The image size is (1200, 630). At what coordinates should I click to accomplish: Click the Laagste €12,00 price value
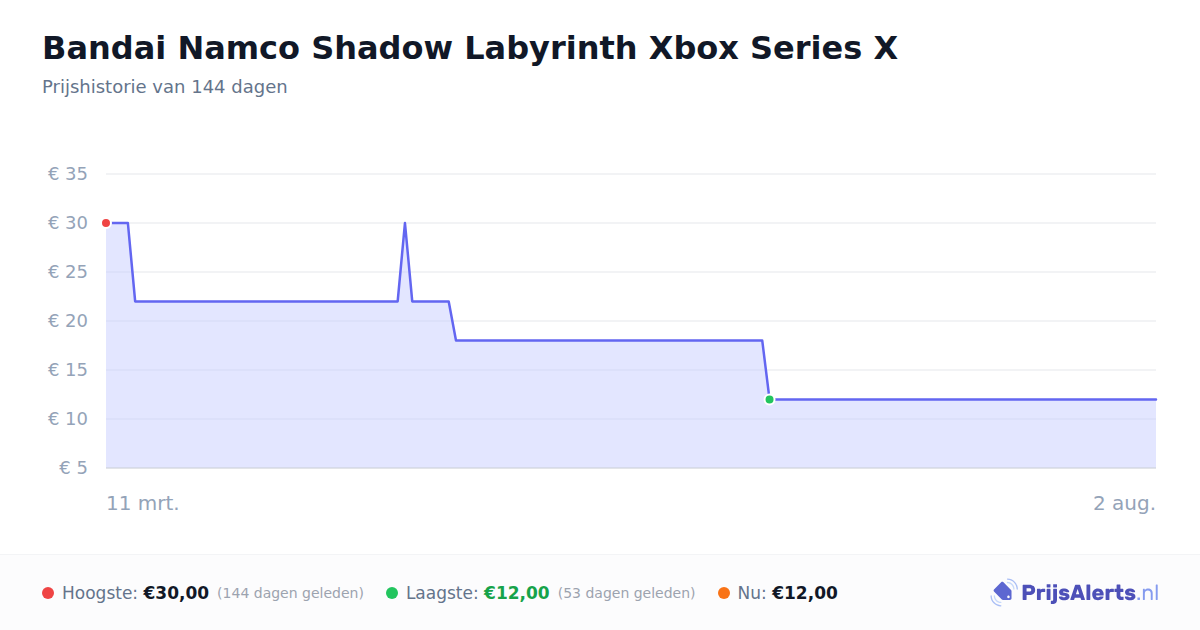tap(517, 593)
